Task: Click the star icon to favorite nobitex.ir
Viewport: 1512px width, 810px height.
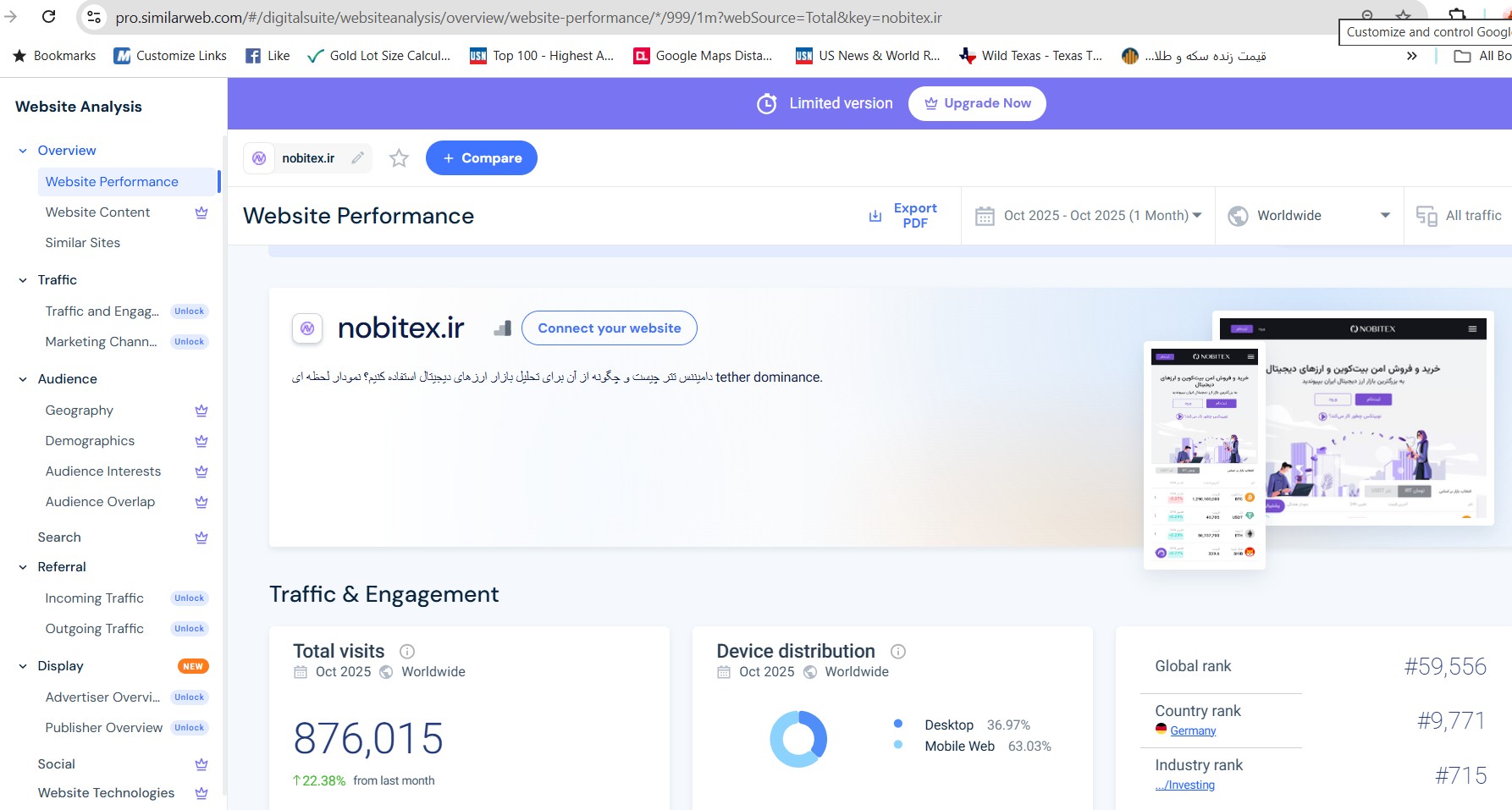Action: pyautogui.click(x=399, y=158)
